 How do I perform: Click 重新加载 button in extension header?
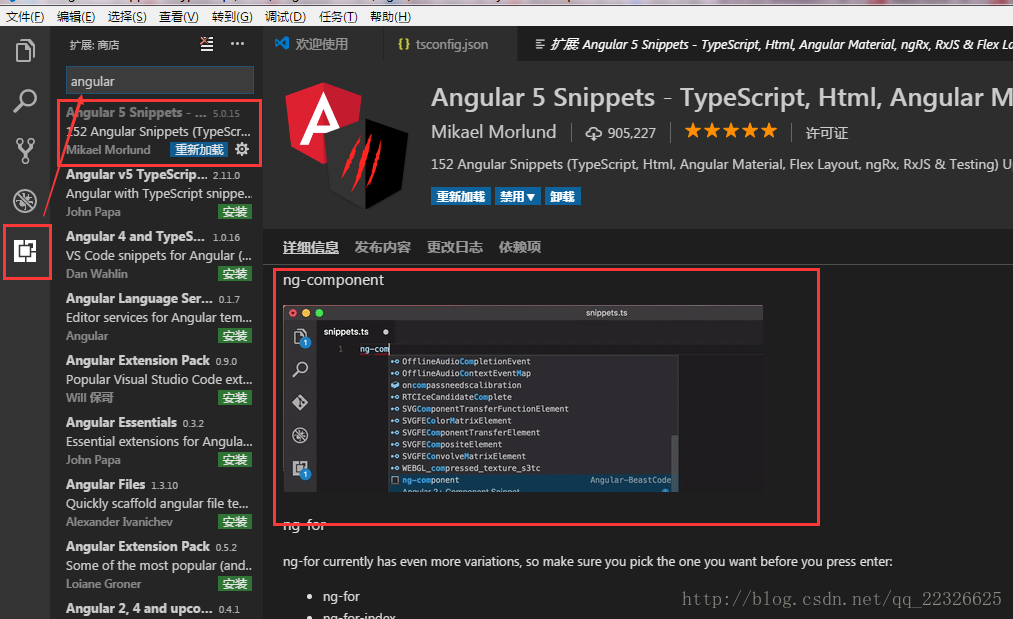click(461, 196)
